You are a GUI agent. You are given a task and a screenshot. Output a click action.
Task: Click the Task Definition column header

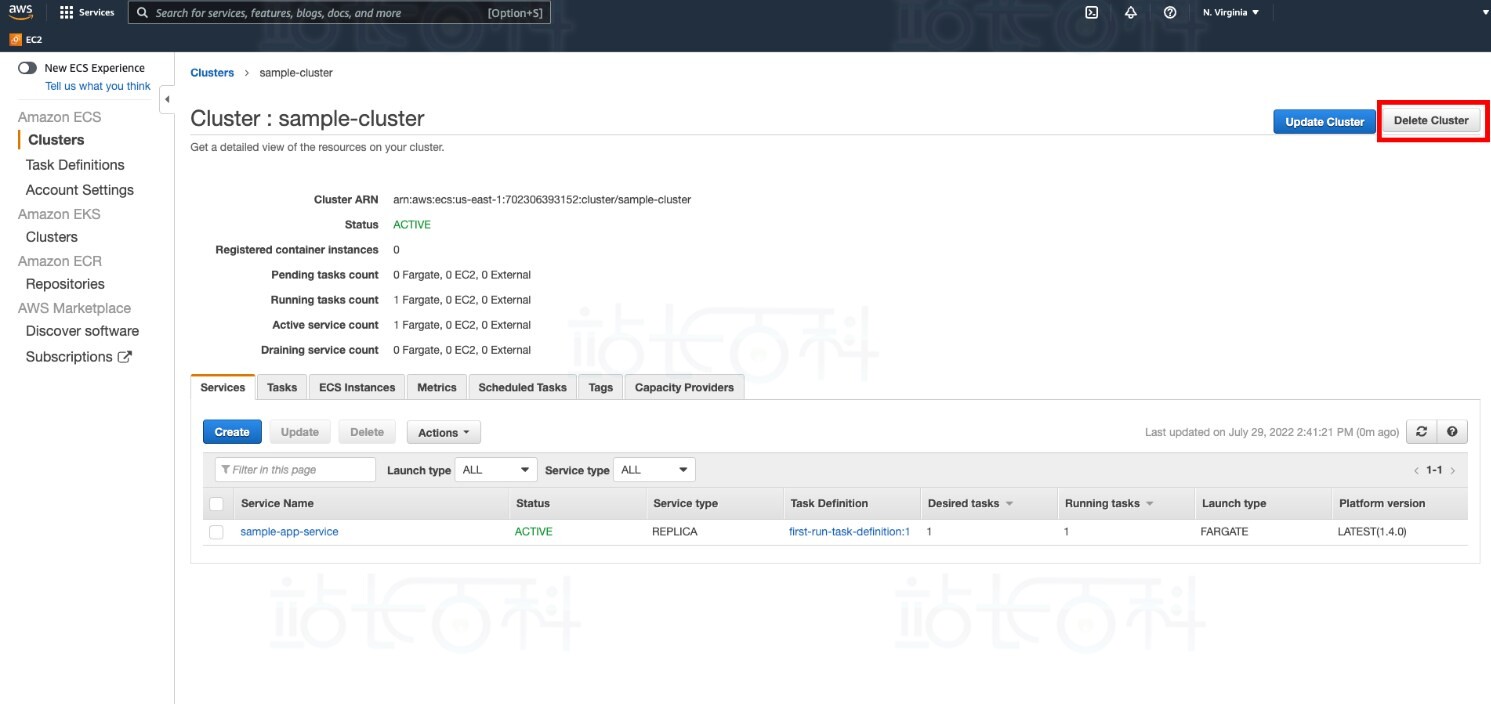(x=829, y=504)
